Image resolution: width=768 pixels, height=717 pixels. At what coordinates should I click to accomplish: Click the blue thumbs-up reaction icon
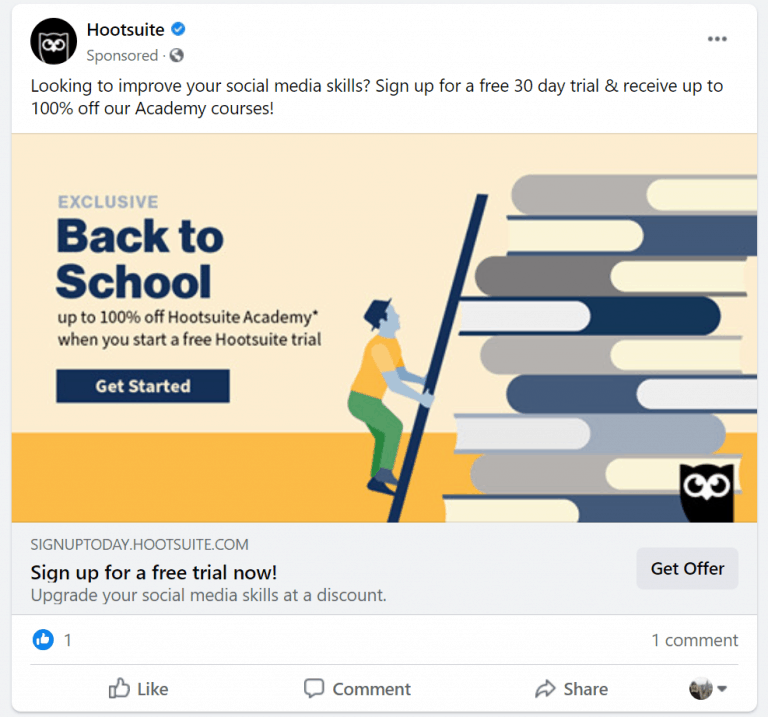coord(44,640)
